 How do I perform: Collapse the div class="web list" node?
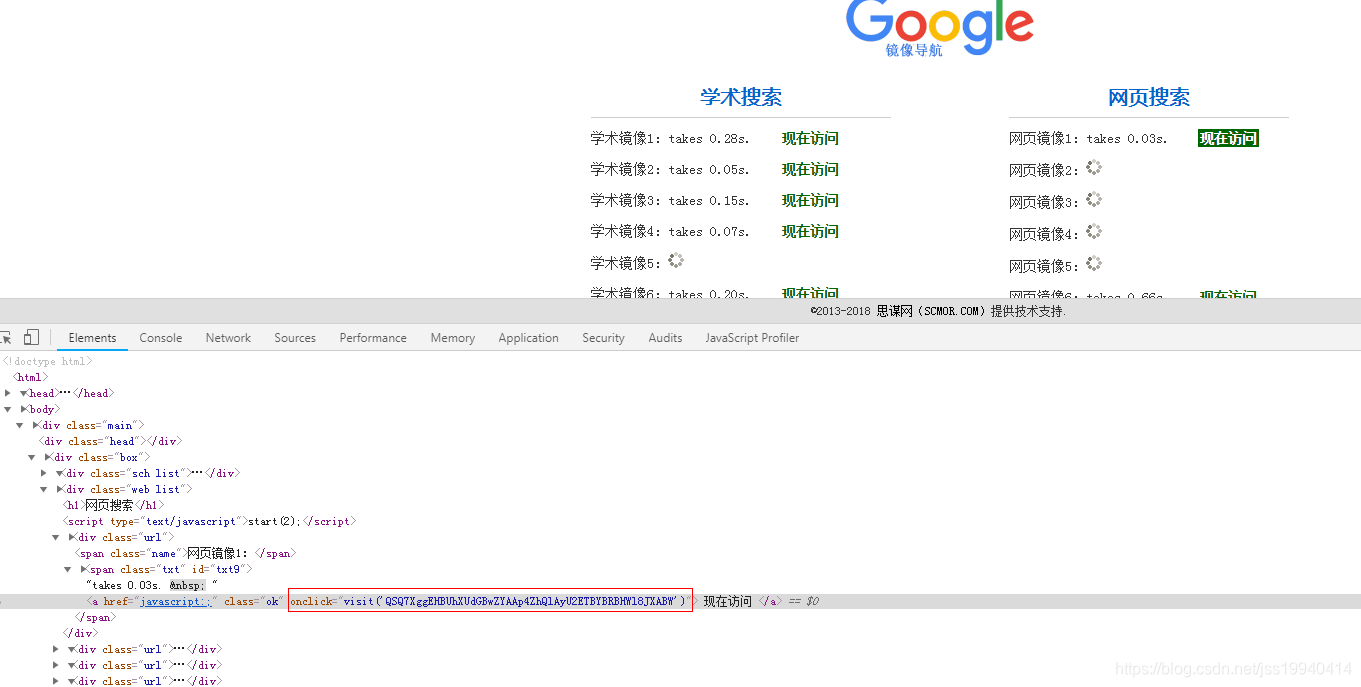tap(44, 489)
